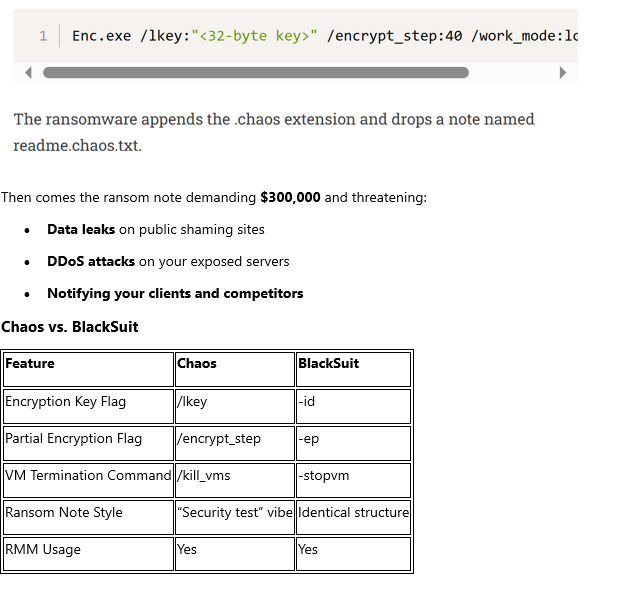Click the bold $300,000 amount
This screenshot has height=592, width=624.
tap(290, 197)
